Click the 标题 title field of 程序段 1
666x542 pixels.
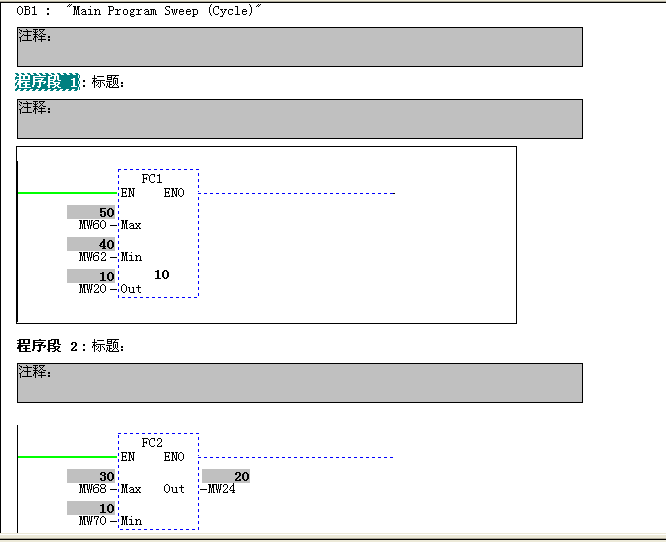click(x=108, y=82)
